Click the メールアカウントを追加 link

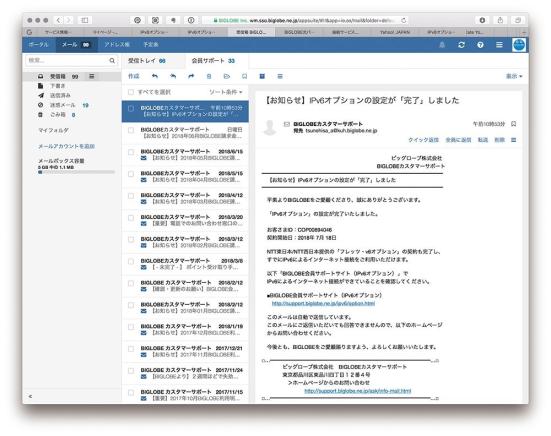[66, 146]
